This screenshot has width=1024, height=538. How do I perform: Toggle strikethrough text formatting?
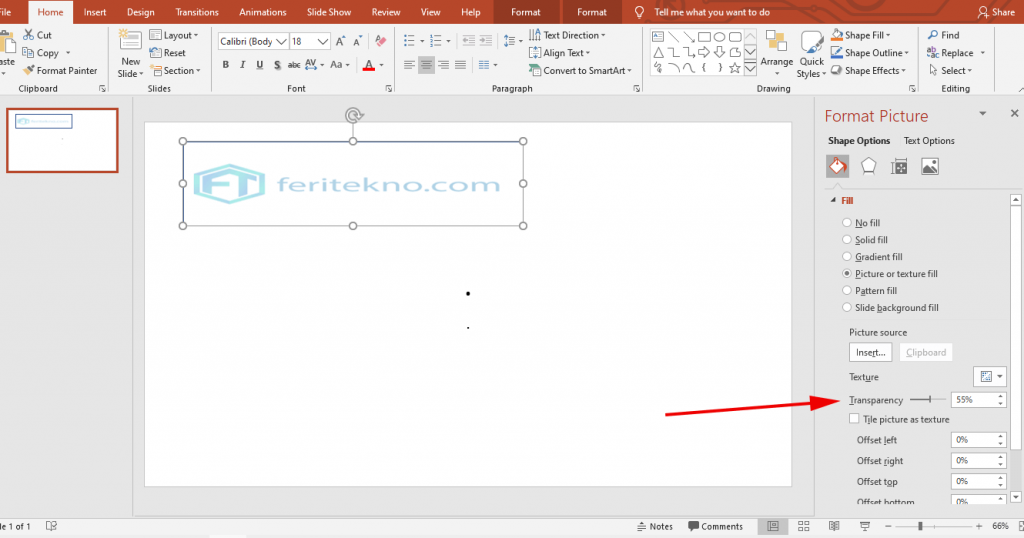[294, 65]
